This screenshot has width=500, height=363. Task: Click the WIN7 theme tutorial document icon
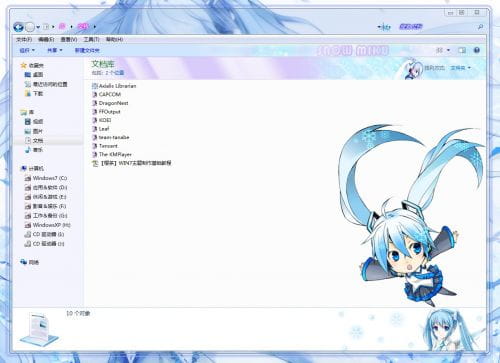click(x=95, y=163)
